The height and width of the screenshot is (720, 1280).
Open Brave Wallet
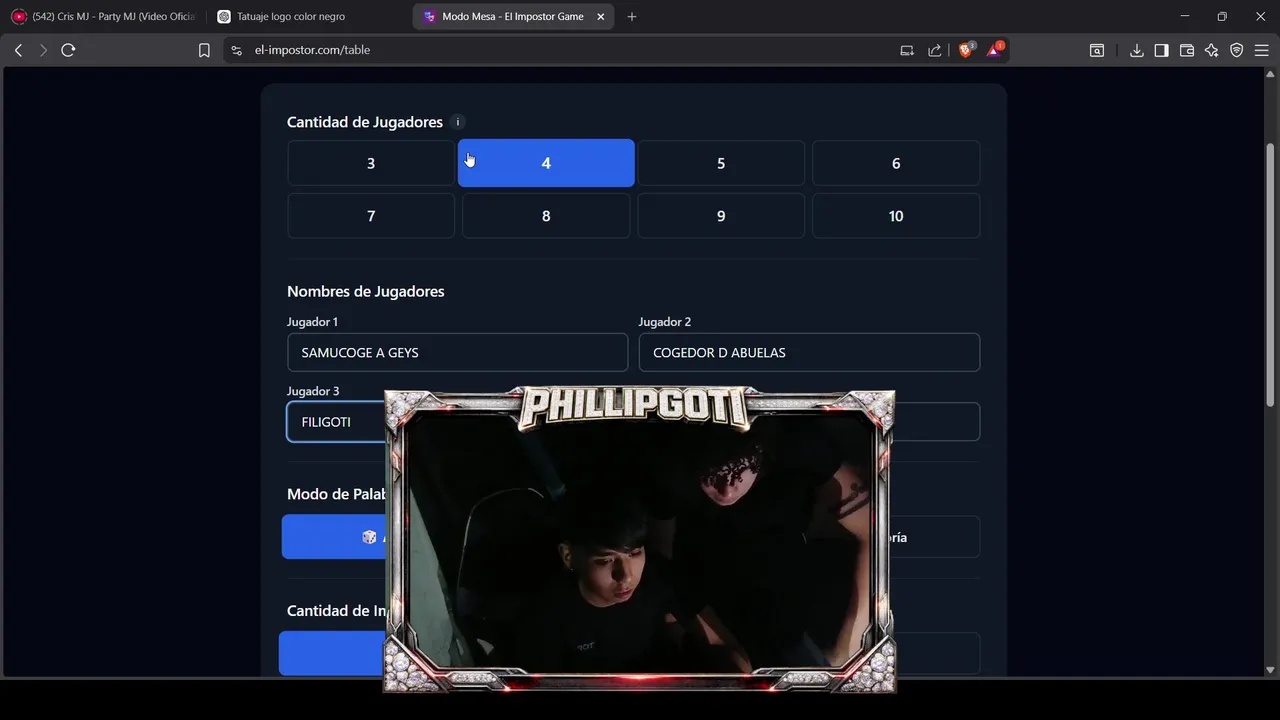1187,50
